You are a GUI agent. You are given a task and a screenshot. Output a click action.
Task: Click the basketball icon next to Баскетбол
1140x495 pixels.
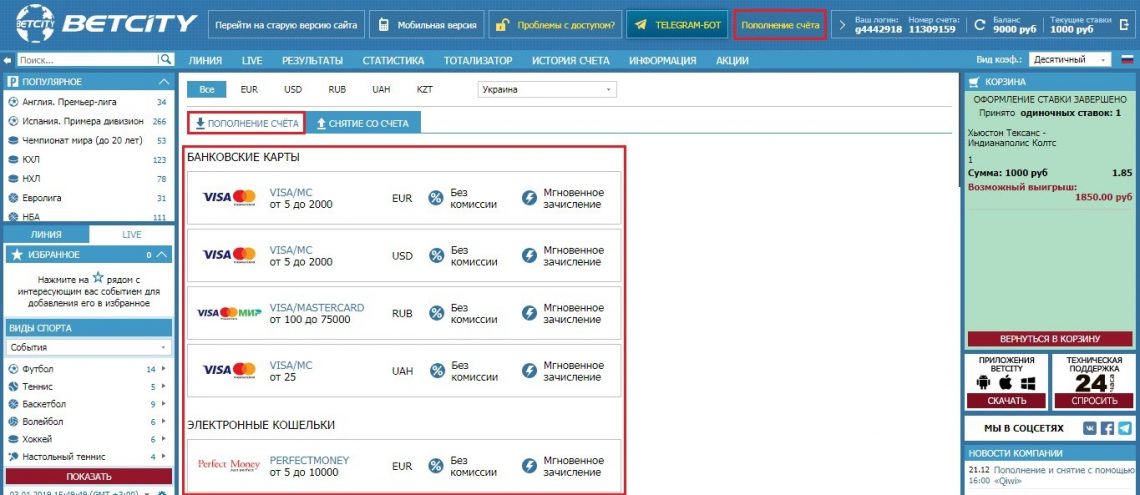[13, 403]
